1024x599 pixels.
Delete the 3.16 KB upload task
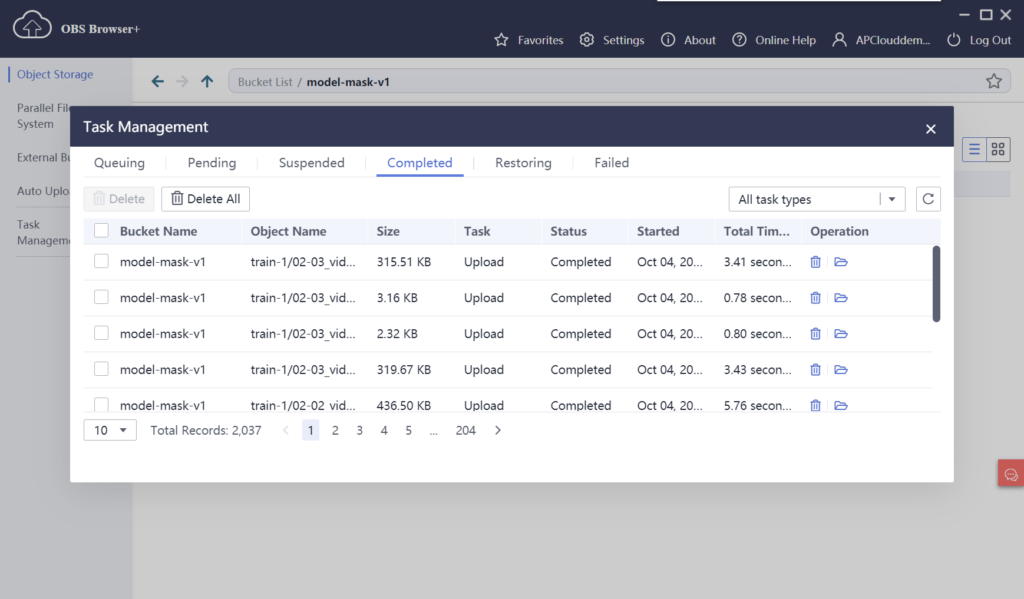(815, 298)
